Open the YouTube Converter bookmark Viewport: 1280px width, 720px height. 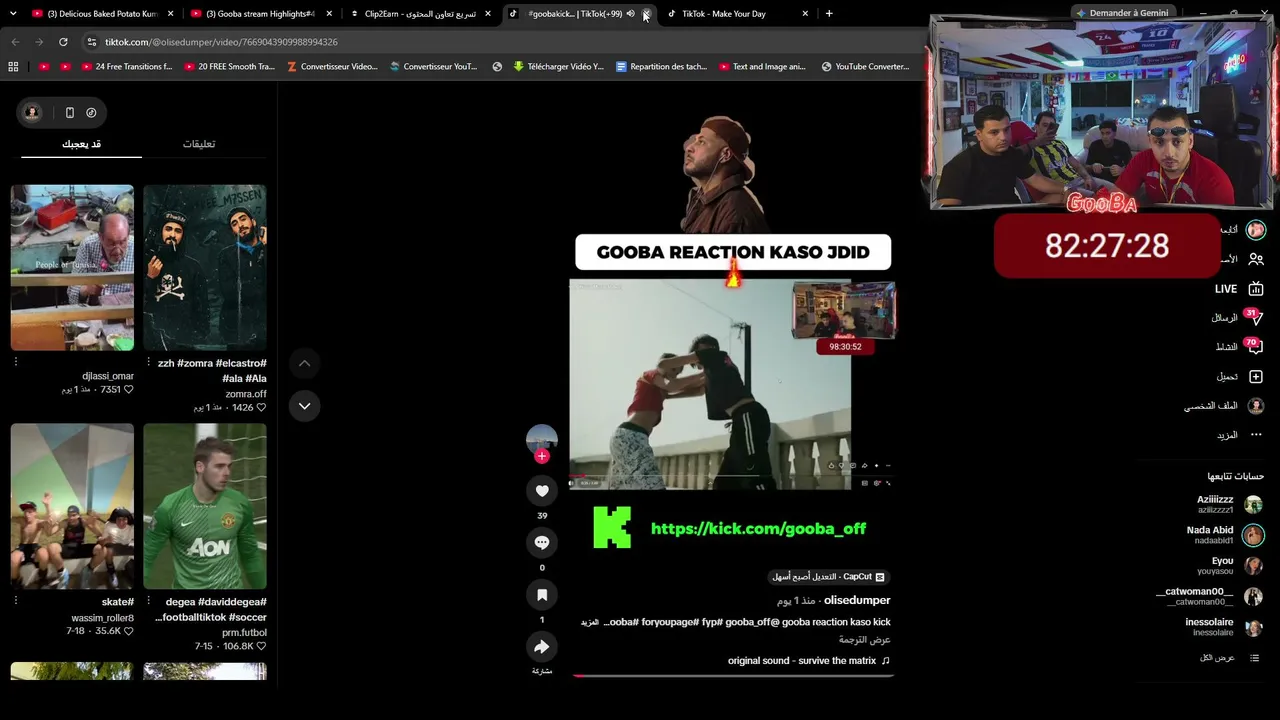point(865,67)
